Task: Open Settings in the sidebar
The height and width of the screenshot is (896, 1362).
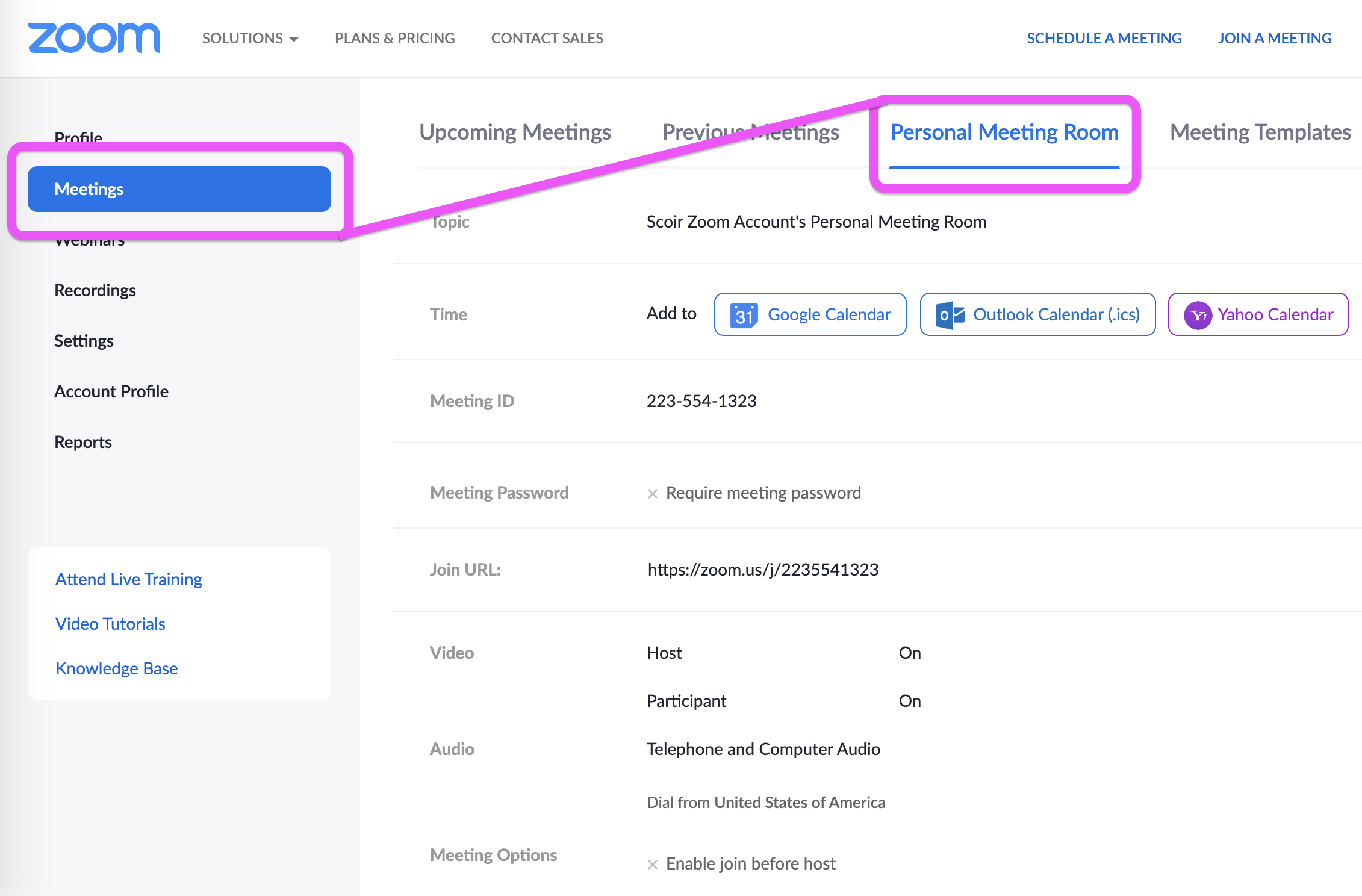Action: [x=84, y=341]
